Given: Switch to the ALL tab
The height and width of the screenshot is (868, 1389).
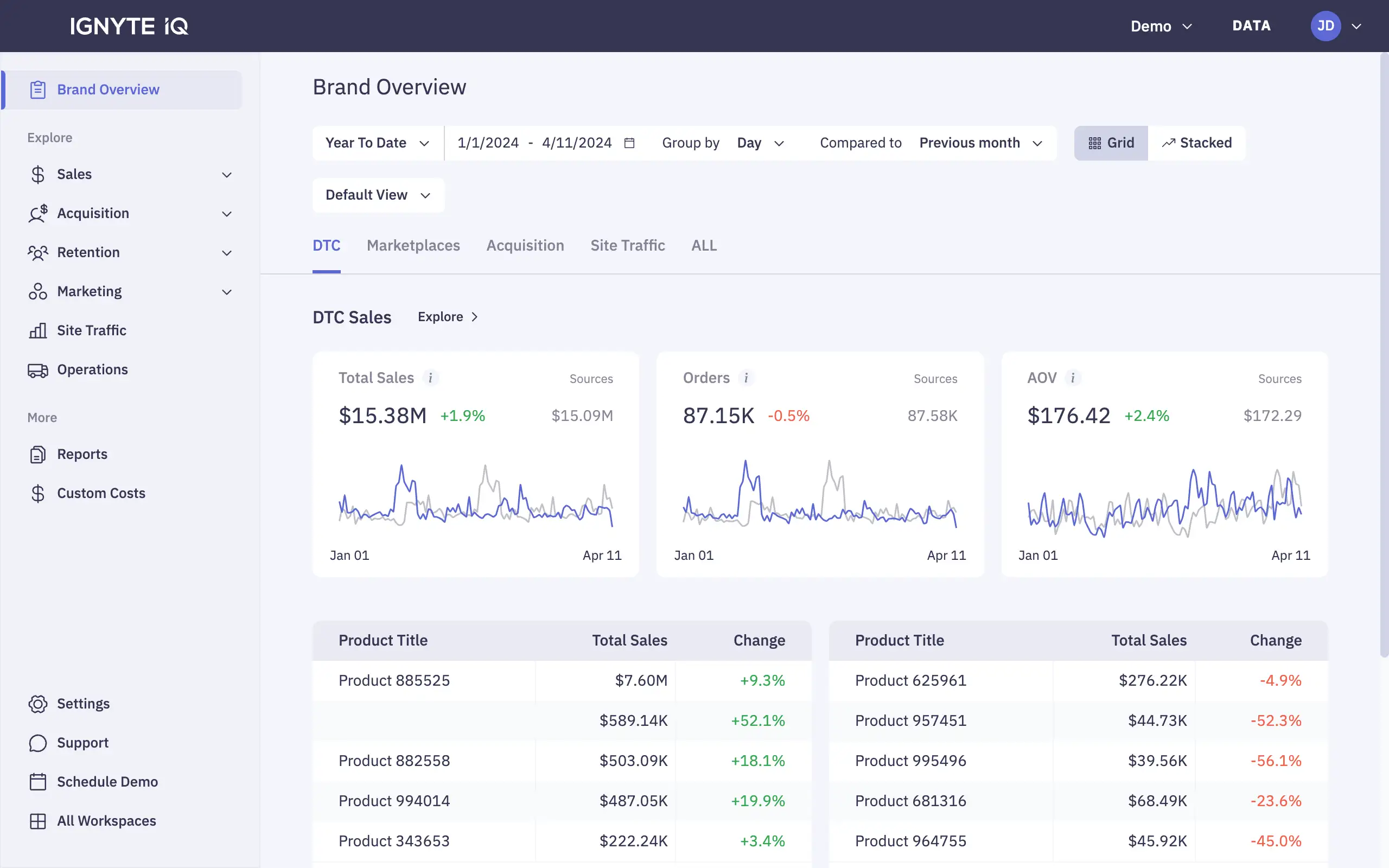Looking at the screenshot, I should click(704, 246).
